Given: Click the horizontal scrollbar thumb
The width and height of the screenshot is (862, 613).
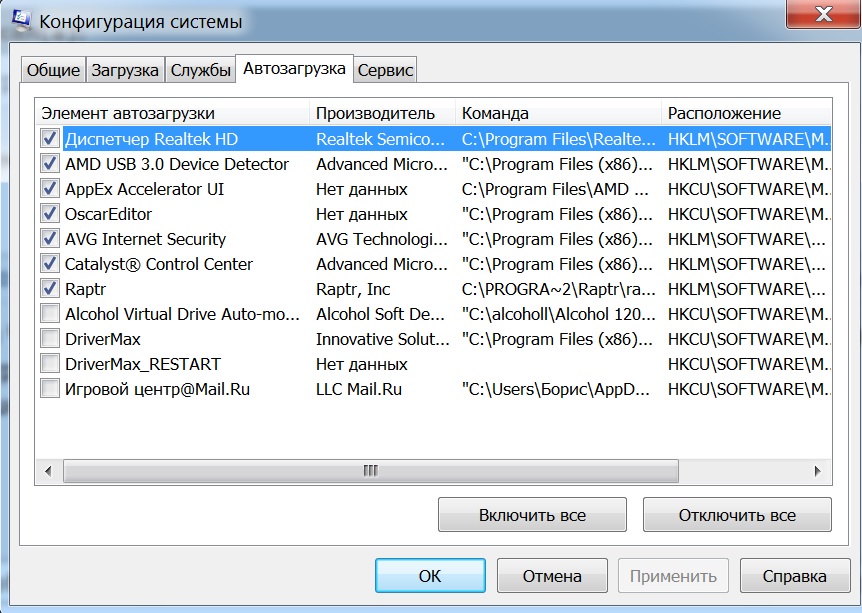Looking at the screenshot, I should click(371, 471).
